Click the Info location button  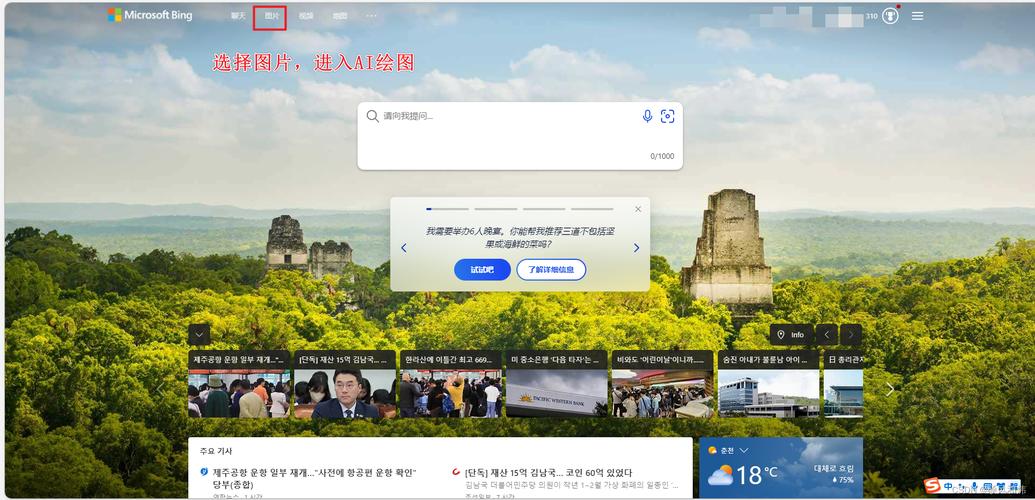(x=790, y=334)
